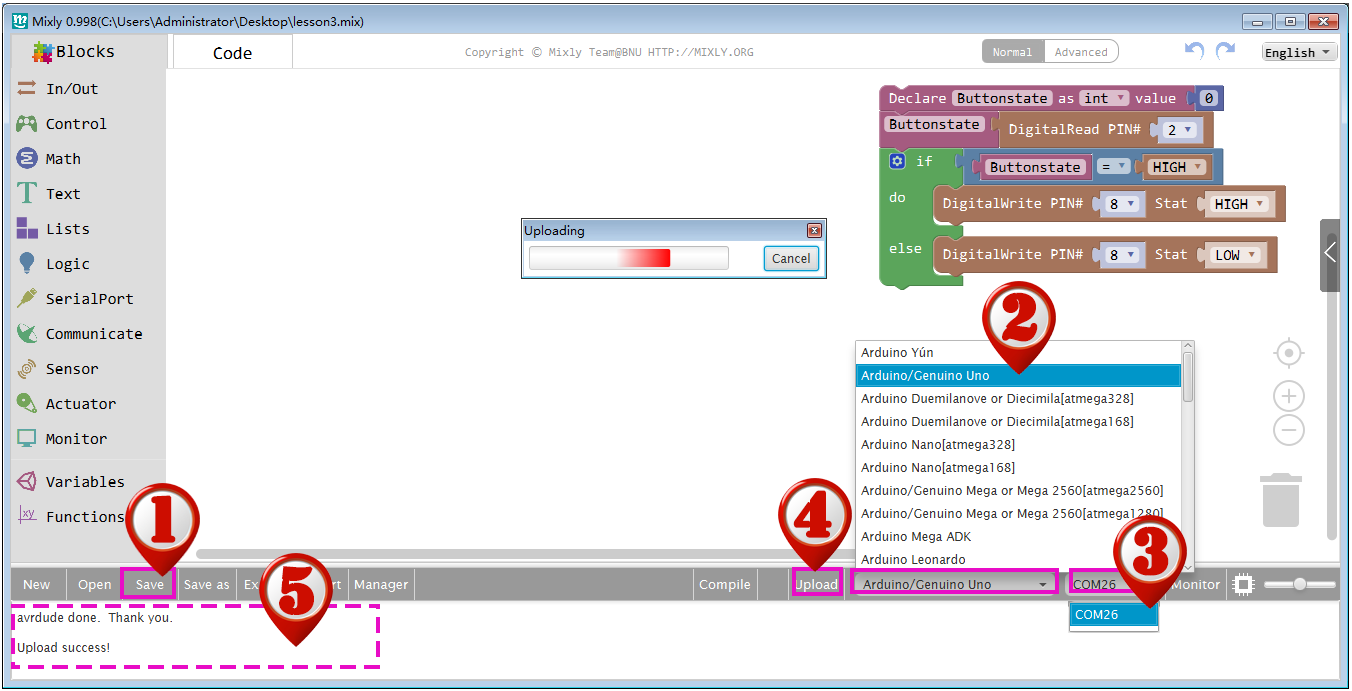Upload the program to the board
This screenshot has height=691, width=1352.
tap(817, 584)
